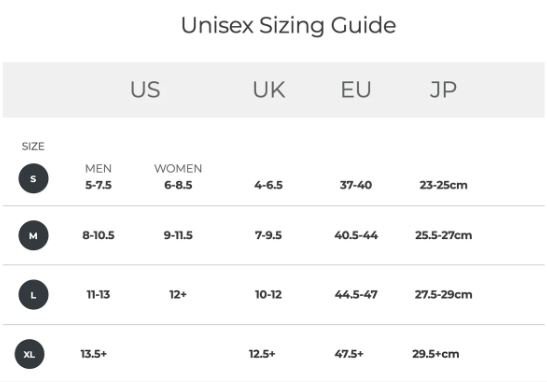Select the JP column header
The image size is (547, 382).
(443, 90)
